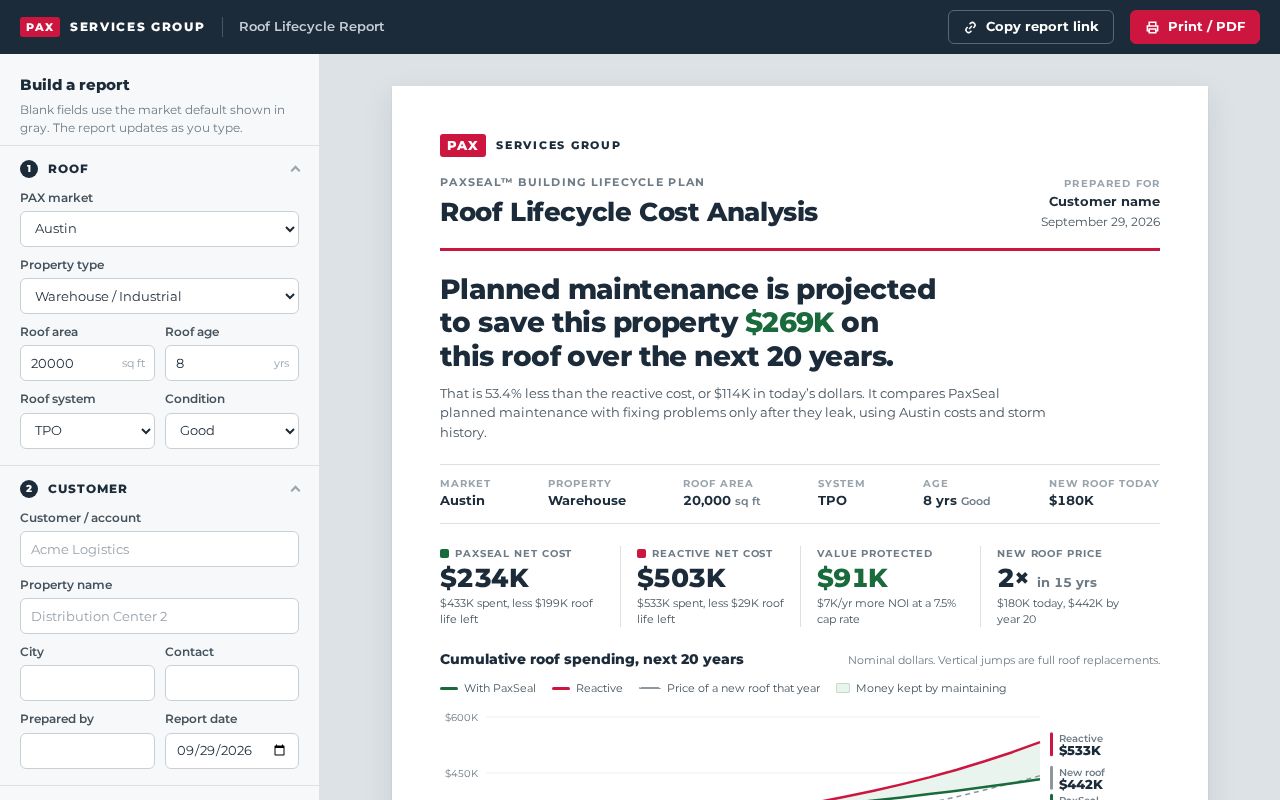Click the September 29, 2026 report date
The height and width of the screenshot is (800, 1280).
tap(1100, 222)
